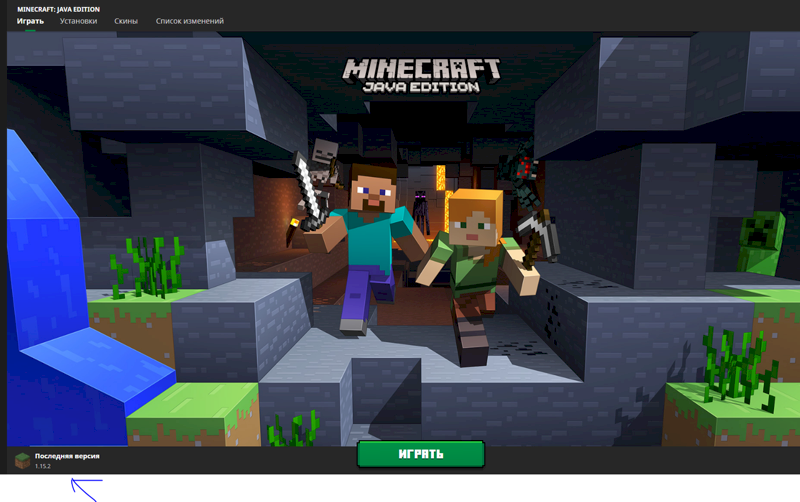Click the 1.15.2 version number

tap(43, 467)
